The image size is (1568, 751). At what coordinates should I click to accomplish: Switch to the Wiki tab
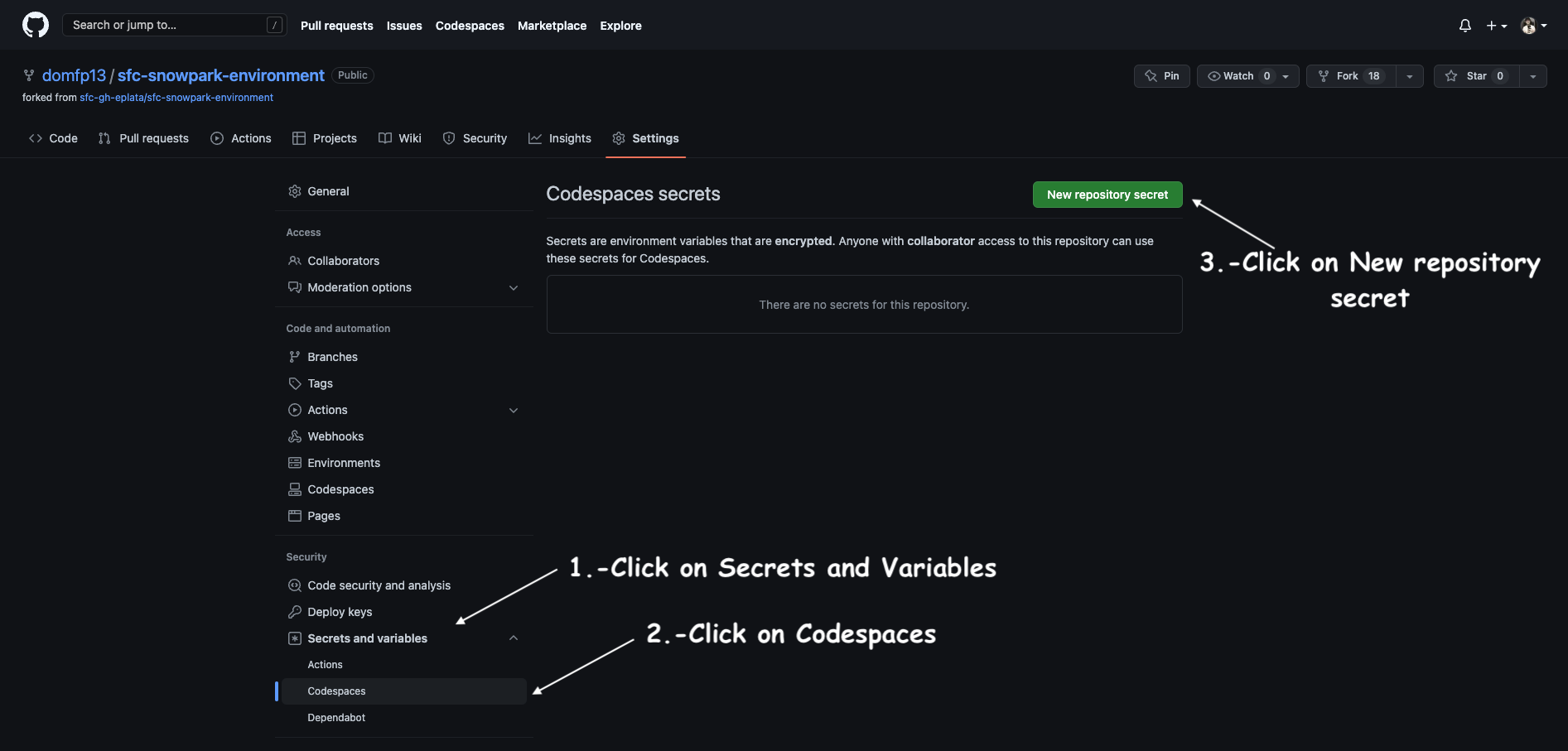click(x=400, y=138)
